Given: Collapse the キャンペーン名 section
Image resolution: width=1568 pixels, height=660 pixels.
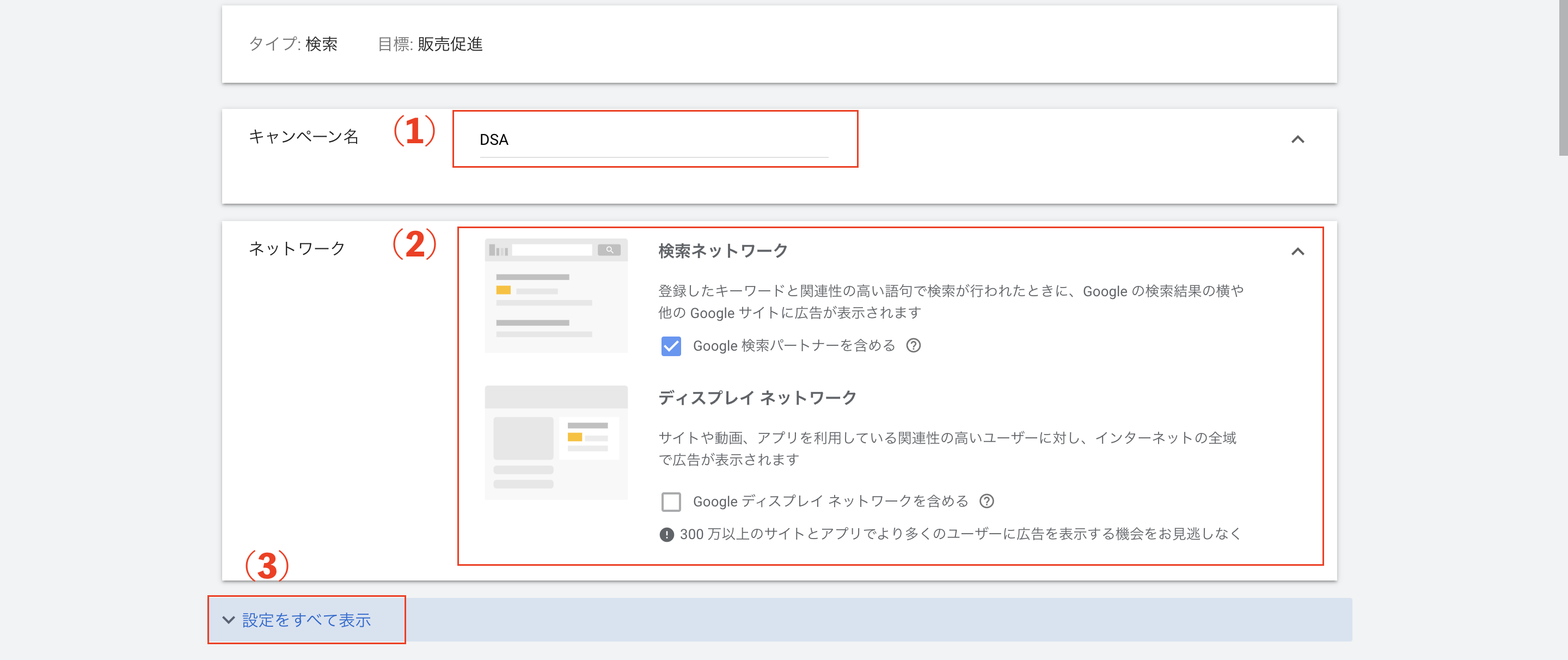Looking at the screenshot, I should (x=1300, y=139).
